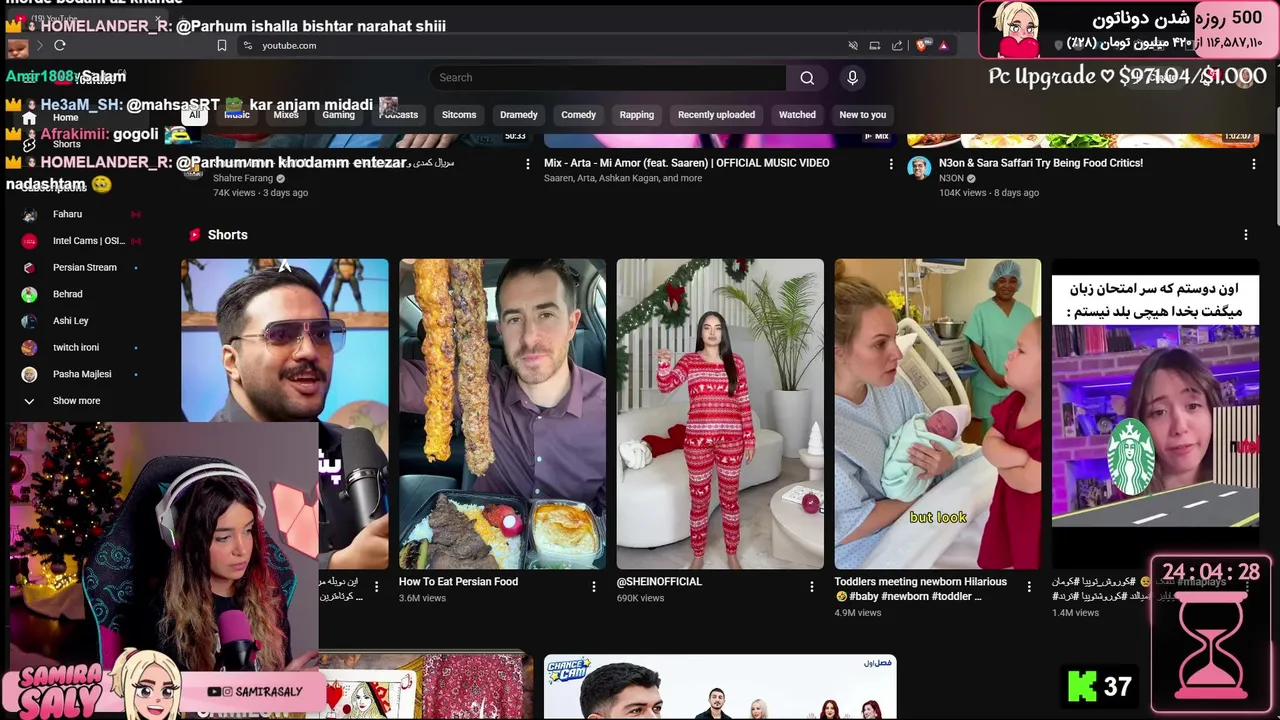Select the Gaming filter chip
The height and width of the screenshot is (720, 1280).
tap(338, 115)
